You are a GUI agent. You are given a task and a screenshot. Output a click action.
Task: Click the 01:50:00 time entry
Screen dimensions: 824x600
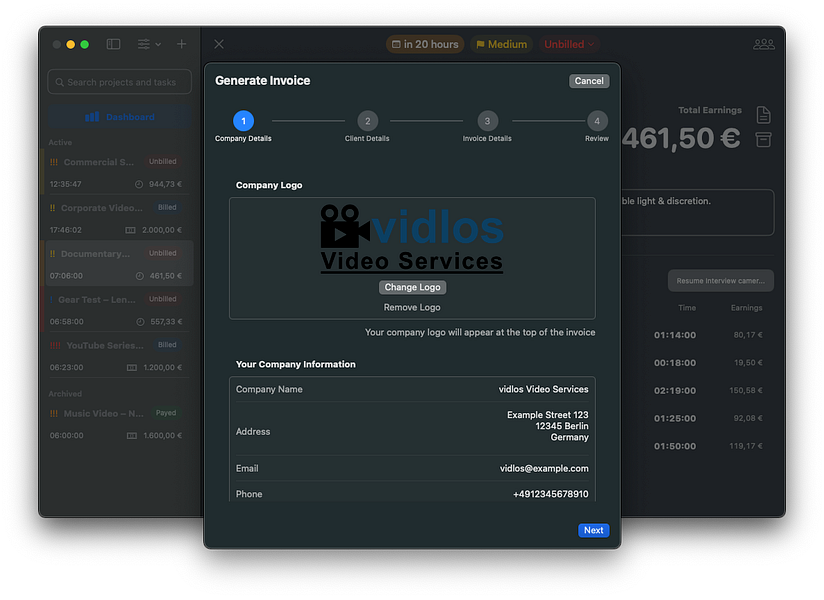[675, 447]
